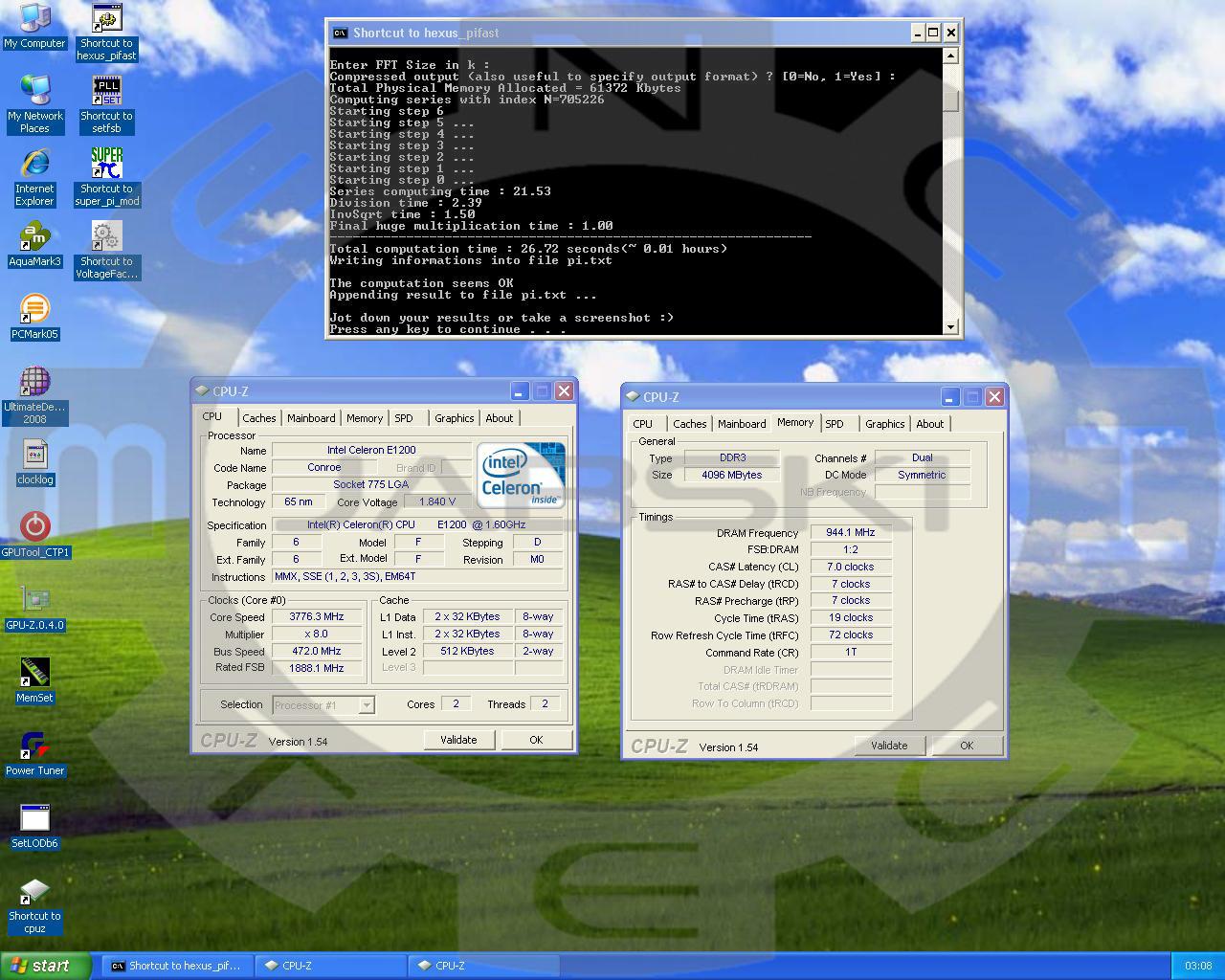This screenshot has height=980, width=1225.
Task: Click DRAM Frequency value 944.1 MHz
Action: (x=851, y=533)
